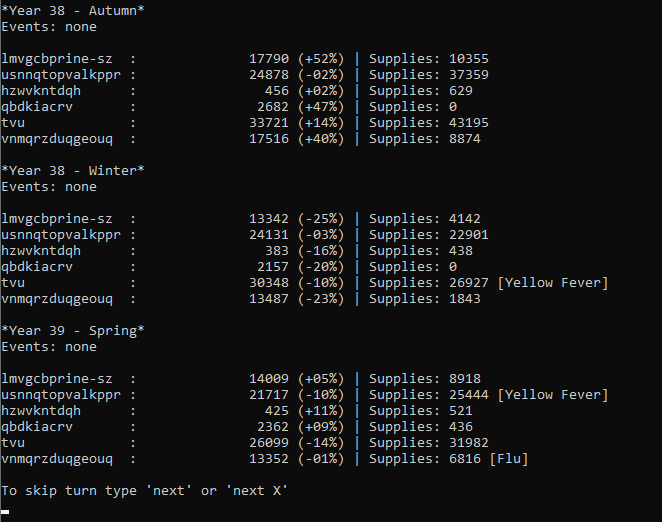Image resolution: width=662 pixels, height=522 pixels.
Task: Click the Autumn lmvgcbprine-sz name
Action: (x=57, y=59)
